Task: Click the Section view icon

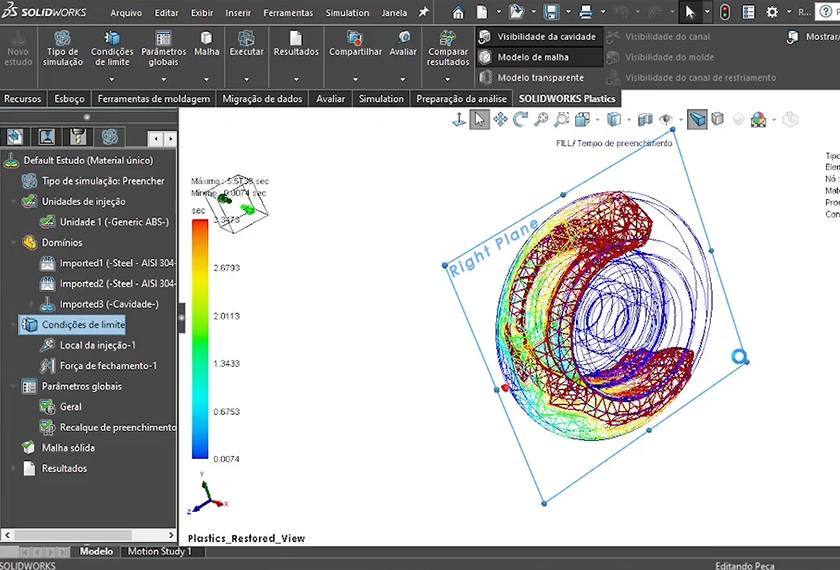Action: [x=645, y=119]
